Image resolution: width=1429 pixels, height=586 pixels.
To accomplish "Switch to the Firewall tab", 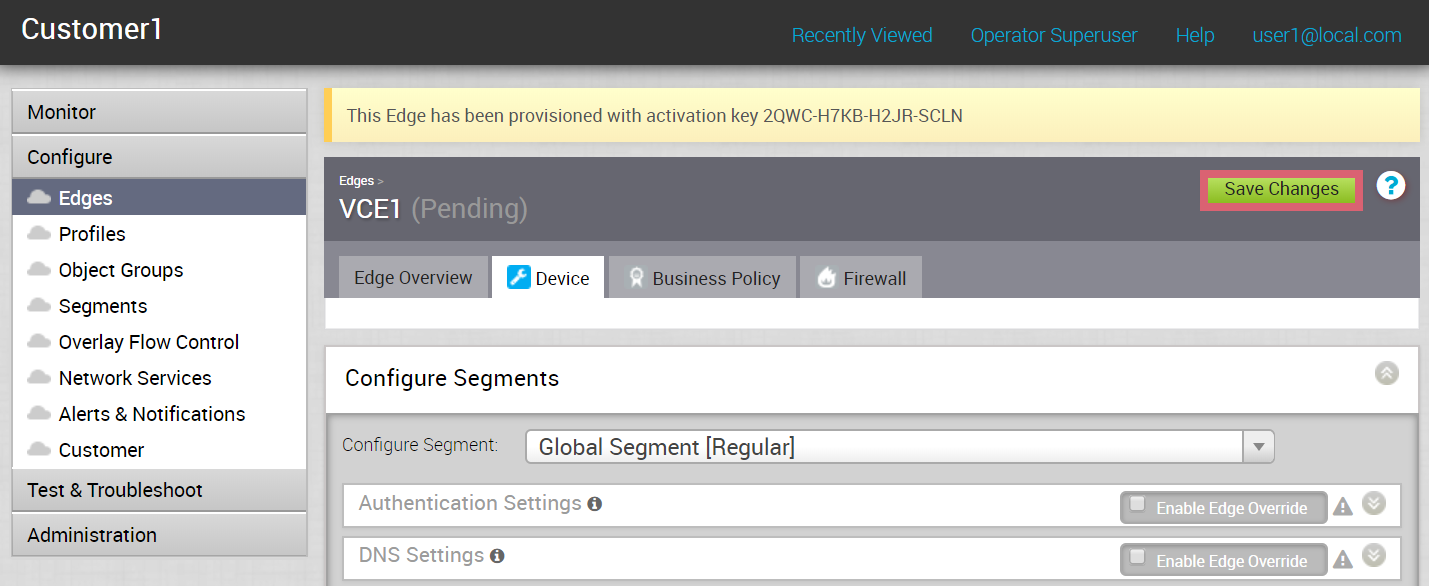I will point(861,278).
